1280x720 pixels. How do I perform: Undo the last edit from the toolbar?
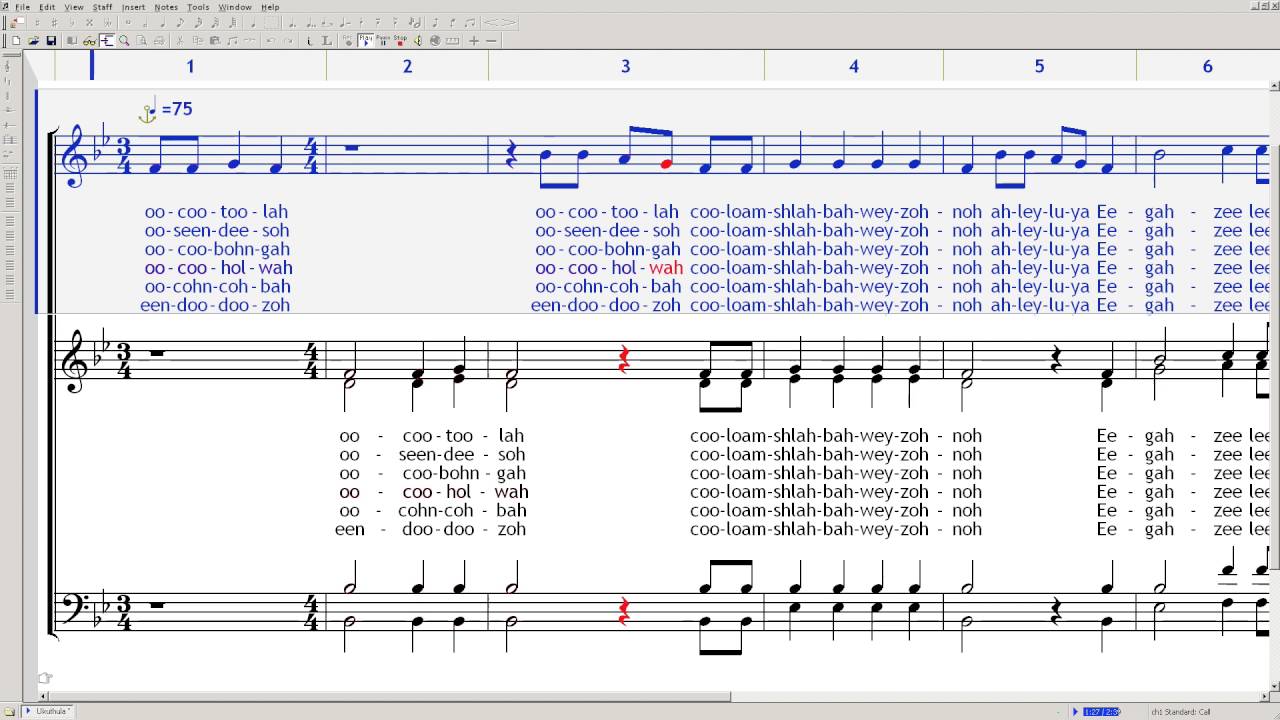click(x=270, y=41)
